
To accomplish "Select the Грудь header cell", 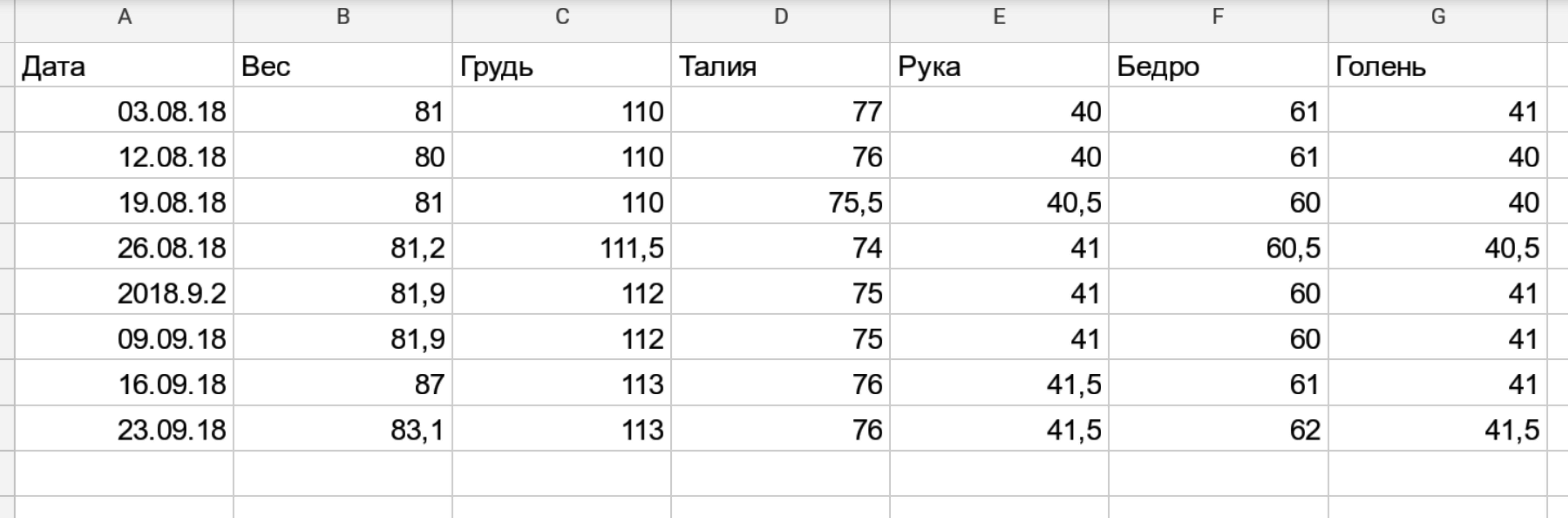I will click(562, 66).
